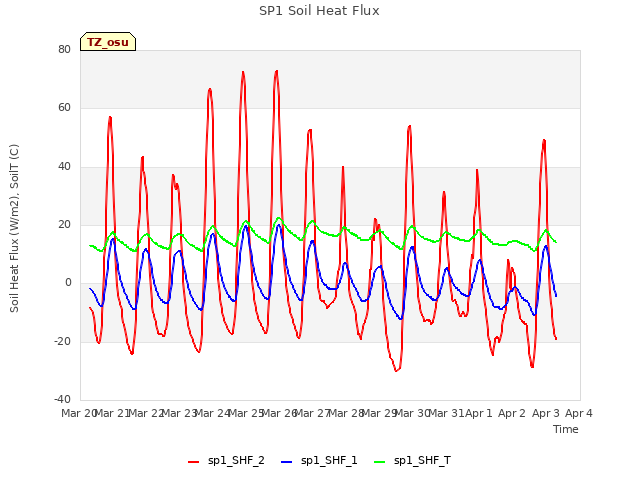Click the y-axis tick label 0

[x=68, y=282]
